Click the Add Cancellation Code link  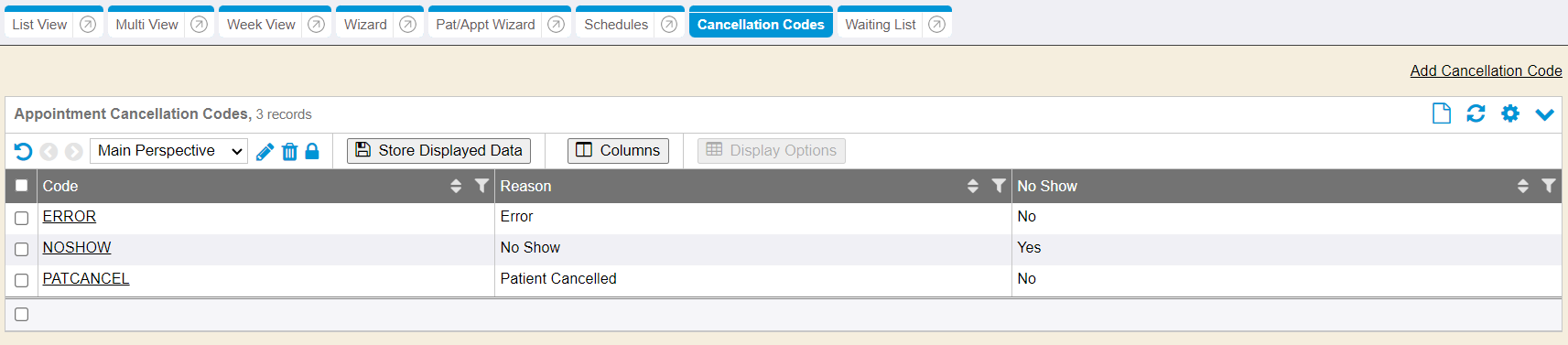pos(1486,70)
